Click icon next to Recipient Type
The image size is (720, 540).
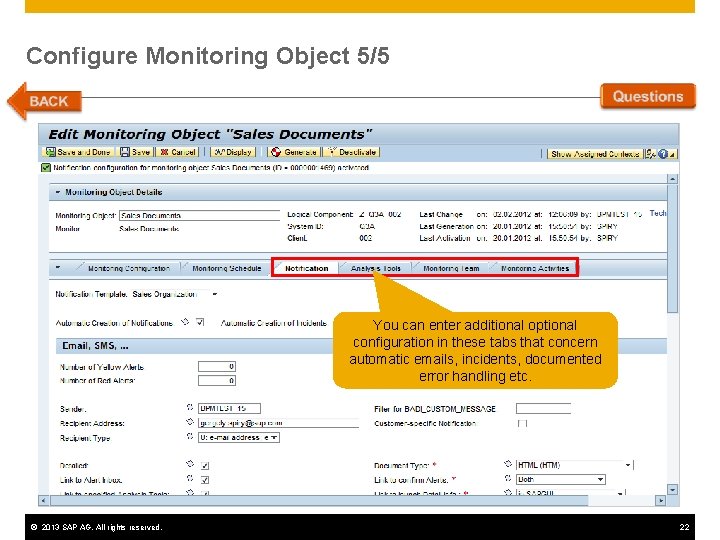coord(190,436)
